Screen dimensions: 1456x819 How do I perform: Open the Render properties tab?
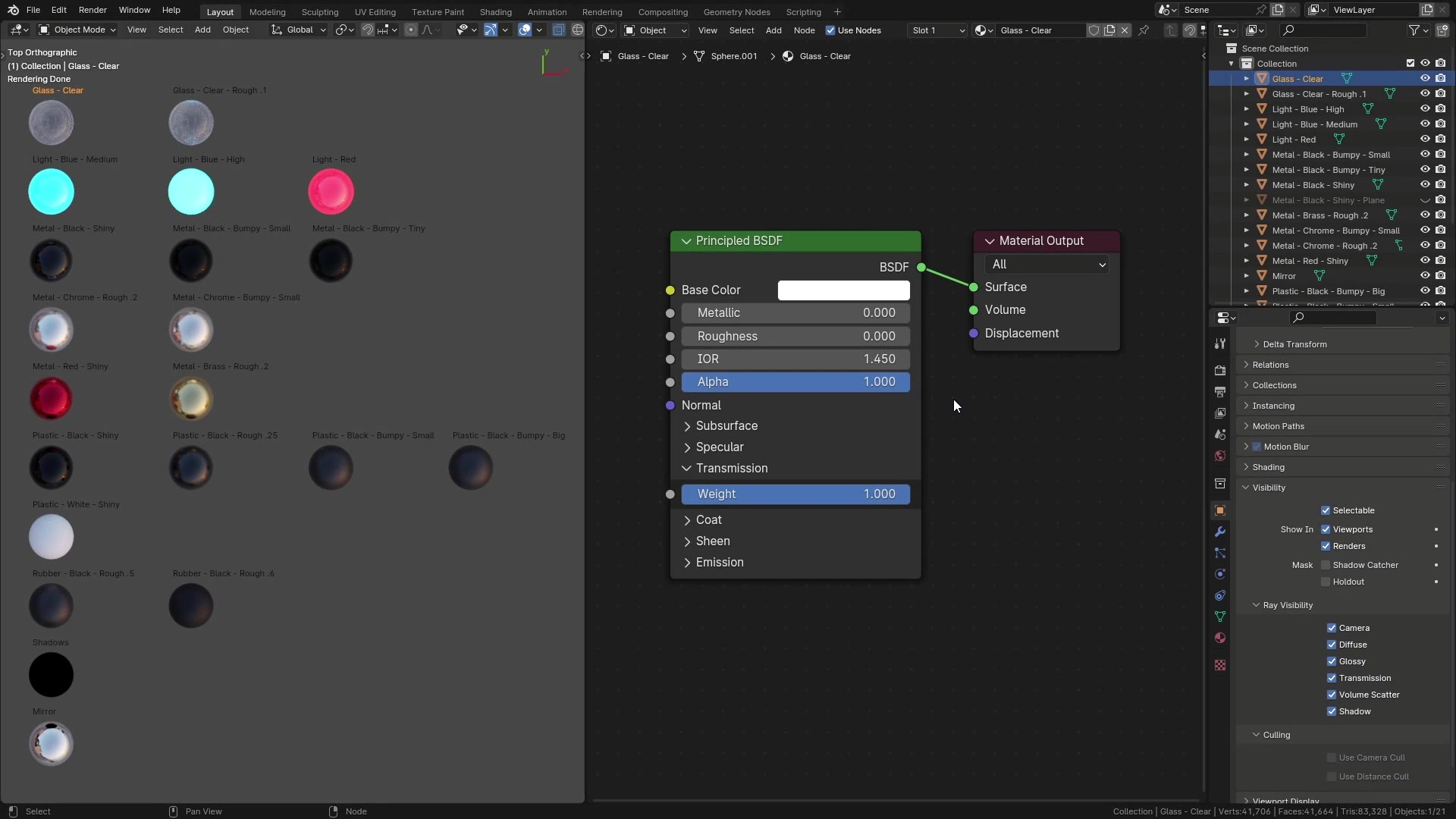pos(1220,371)
